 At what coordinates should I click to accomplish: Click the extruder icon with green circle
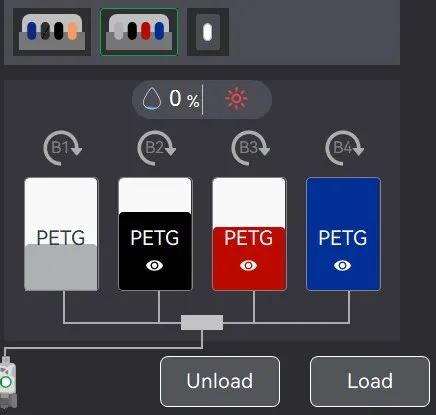pos(7,382)
